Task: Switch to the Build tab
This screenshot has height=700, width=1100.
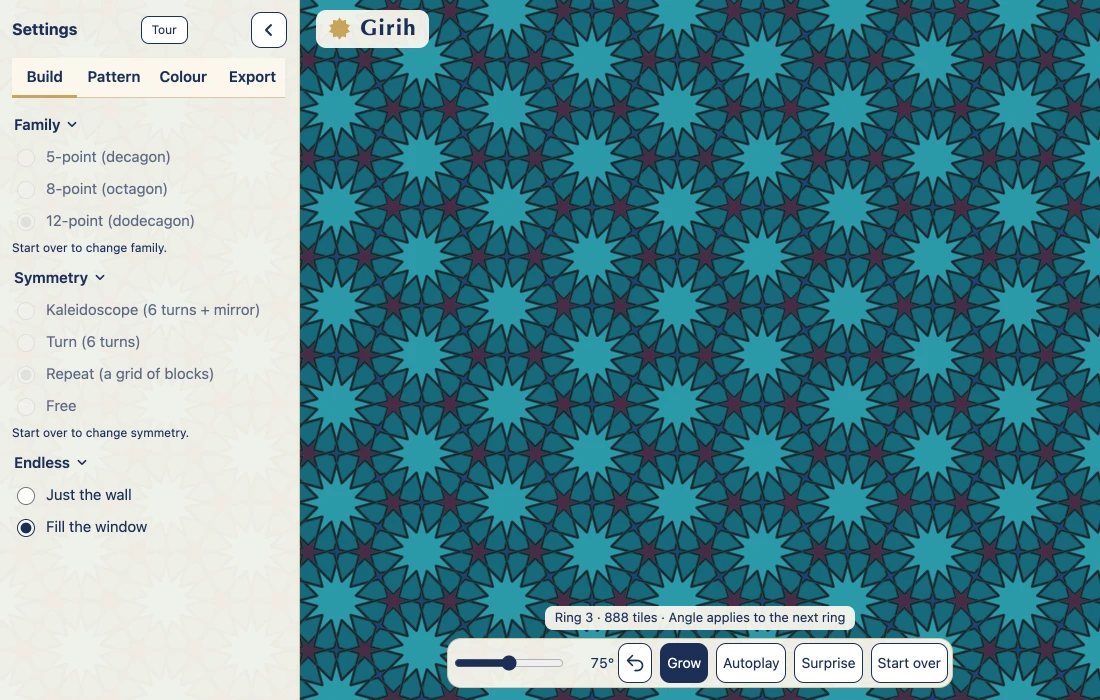Action: tap(44, 77)
